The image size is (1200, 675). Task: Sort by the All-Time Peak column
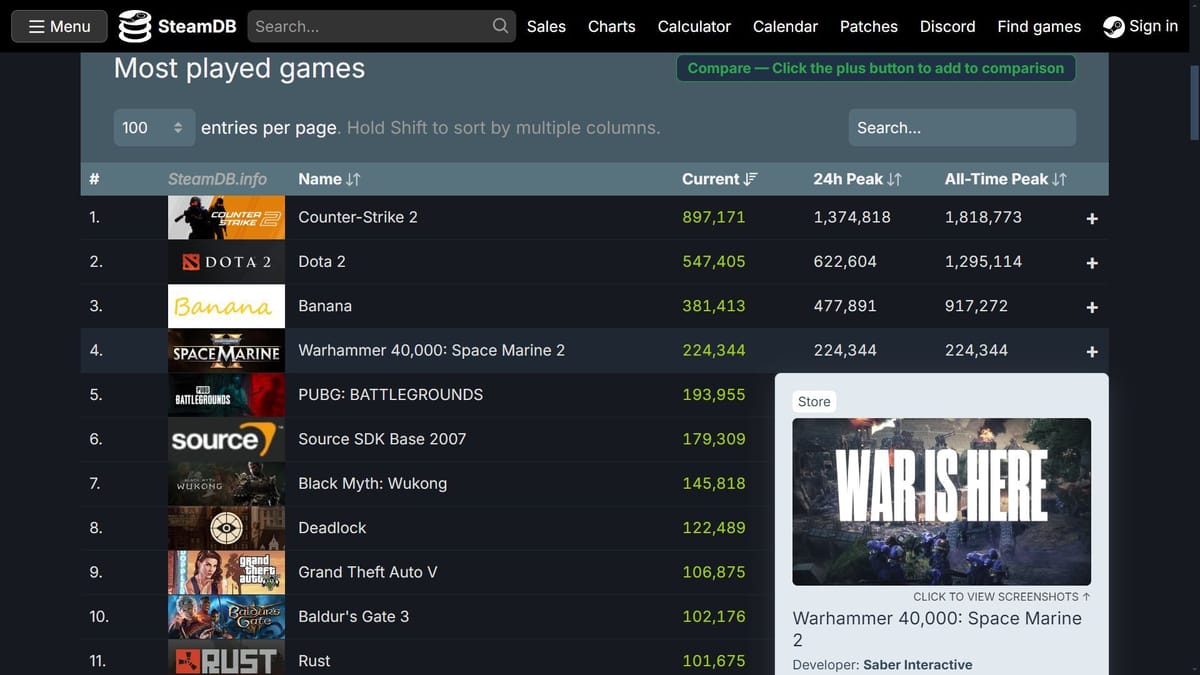[1006, 179]
